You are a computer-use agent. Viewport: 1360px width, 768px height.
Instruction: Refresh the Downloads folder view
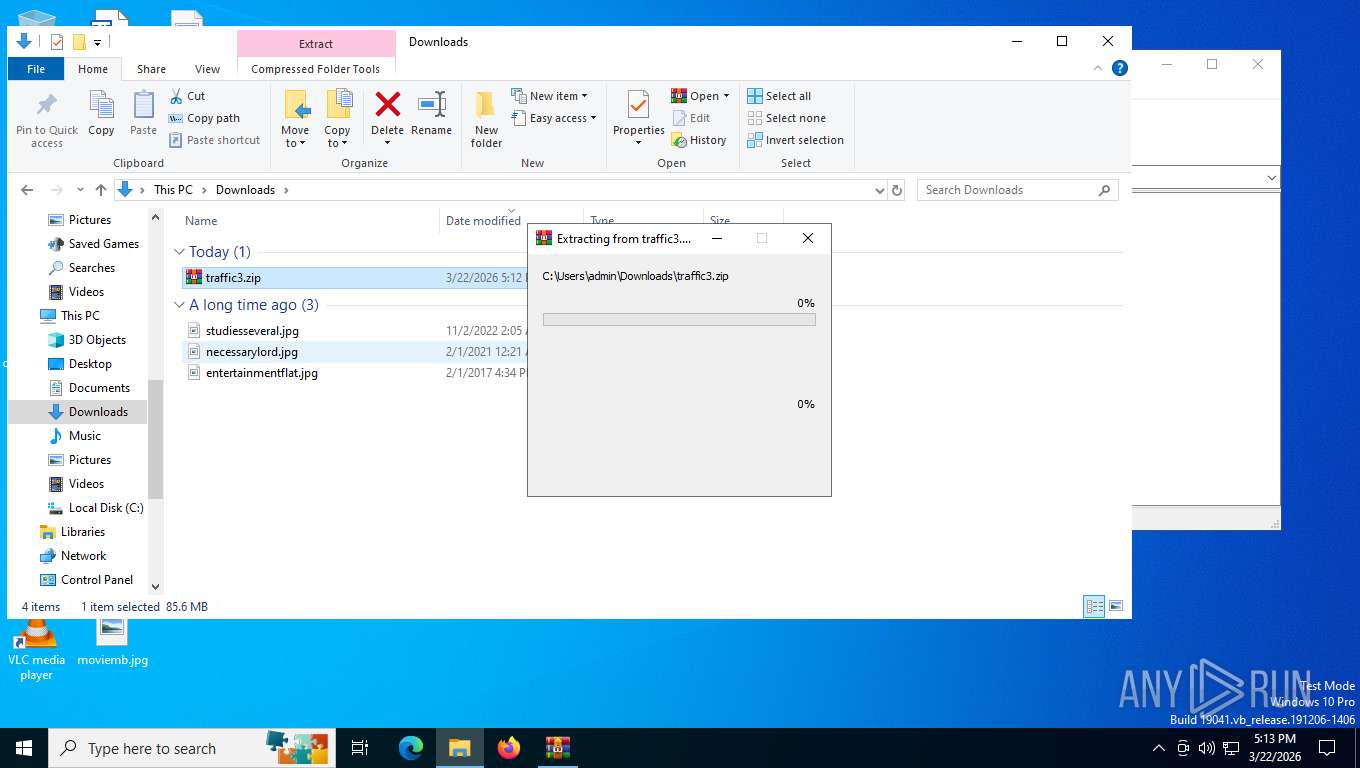[x=897, y=190]
